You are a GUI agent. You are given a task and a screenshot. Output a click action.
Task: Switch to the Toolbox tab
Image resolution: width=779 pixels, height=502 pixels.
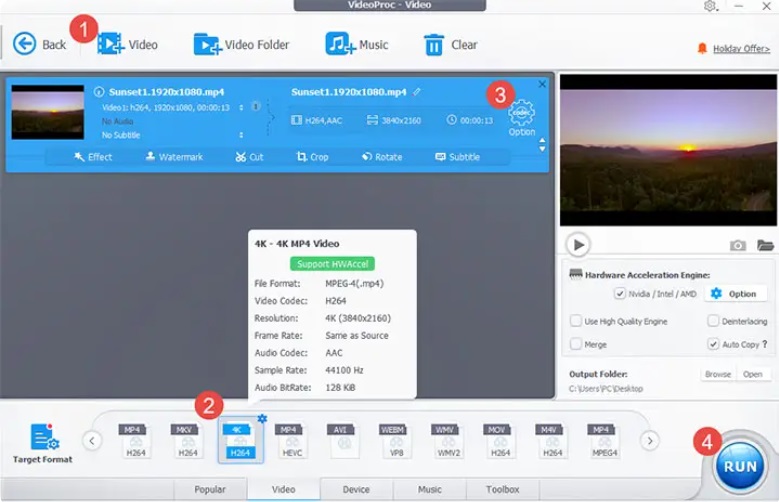[502, 489]
